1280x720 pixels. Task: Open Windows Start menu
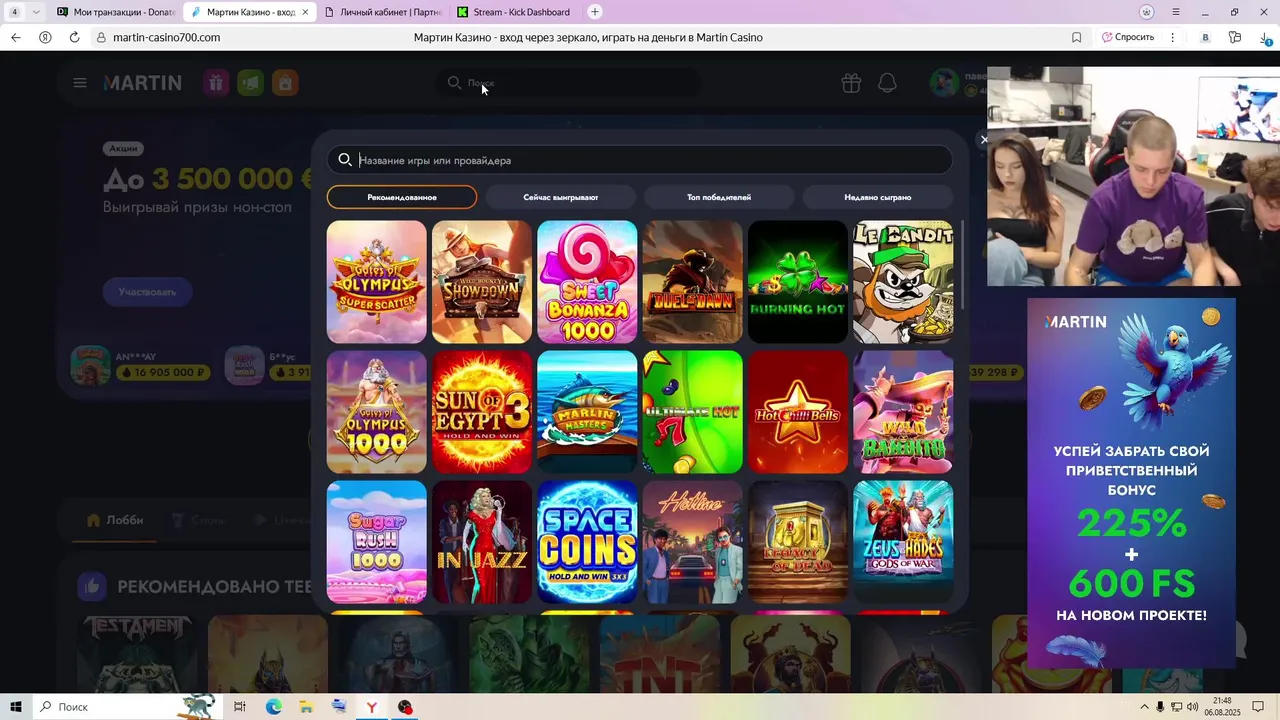pyautogui.click(x=16, y=707)
